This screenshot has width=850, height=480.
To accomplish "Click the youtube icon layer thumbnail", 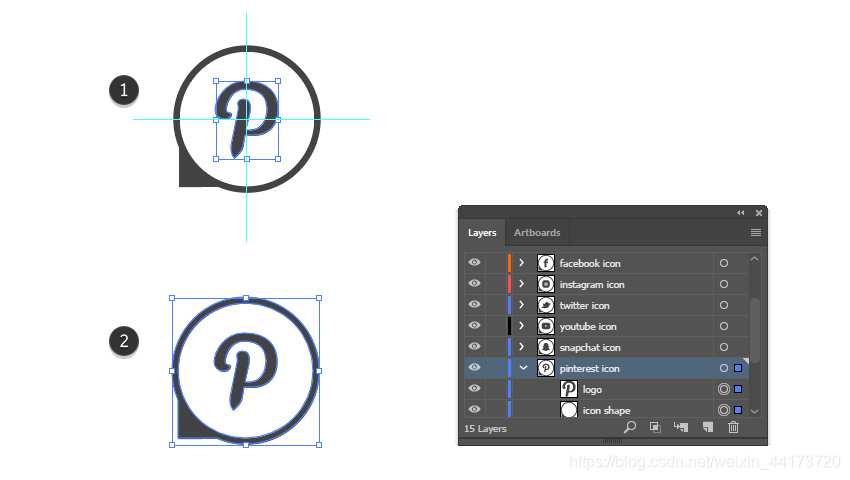I will coord(546,326).
